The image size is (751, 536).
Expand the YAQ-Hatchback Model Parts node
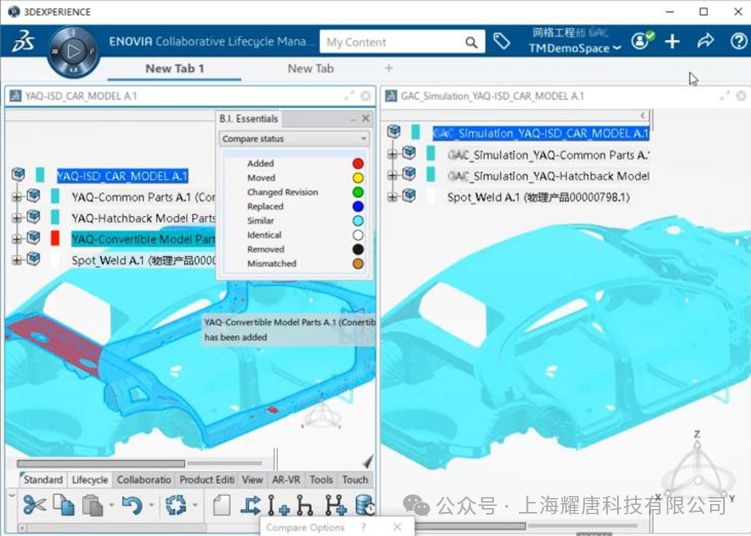point(17,217)
